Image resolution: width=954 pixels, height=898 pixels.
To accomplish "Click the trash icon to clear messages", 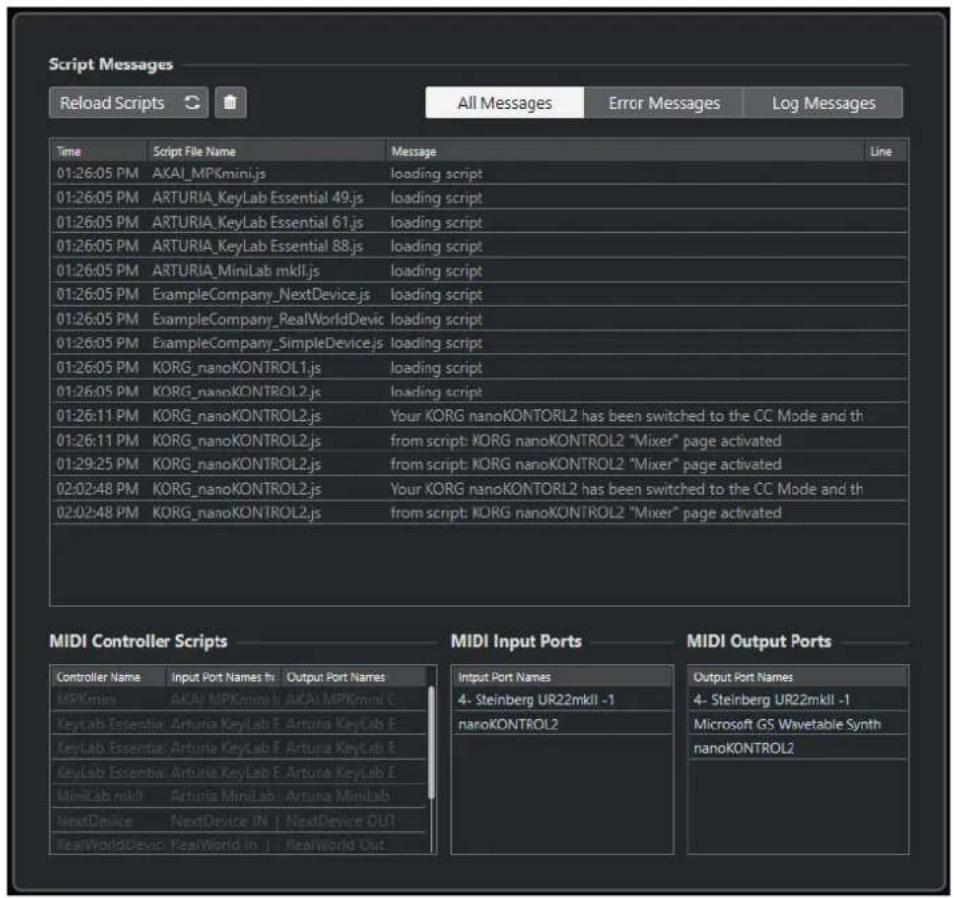I will pyautogui.click(x=230, y=102).
